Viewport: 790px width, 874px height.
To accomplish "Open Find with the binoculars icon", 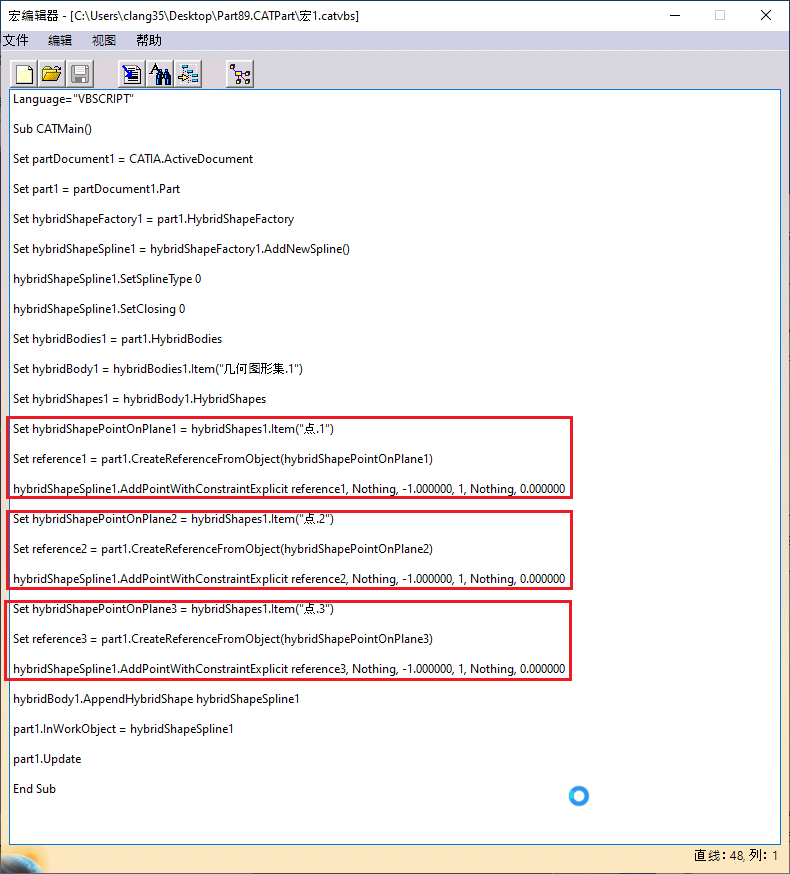I will click(160, 74).
